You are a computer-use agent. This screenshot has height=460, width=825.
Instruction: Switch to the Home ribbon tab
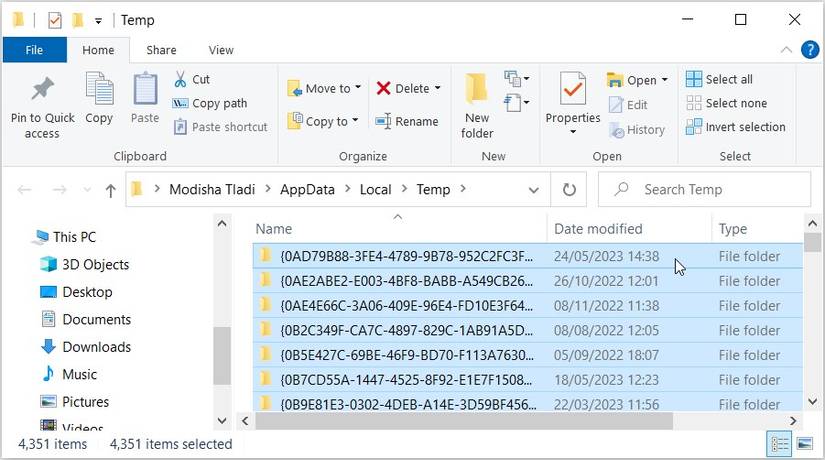click(x=98, y=50)
